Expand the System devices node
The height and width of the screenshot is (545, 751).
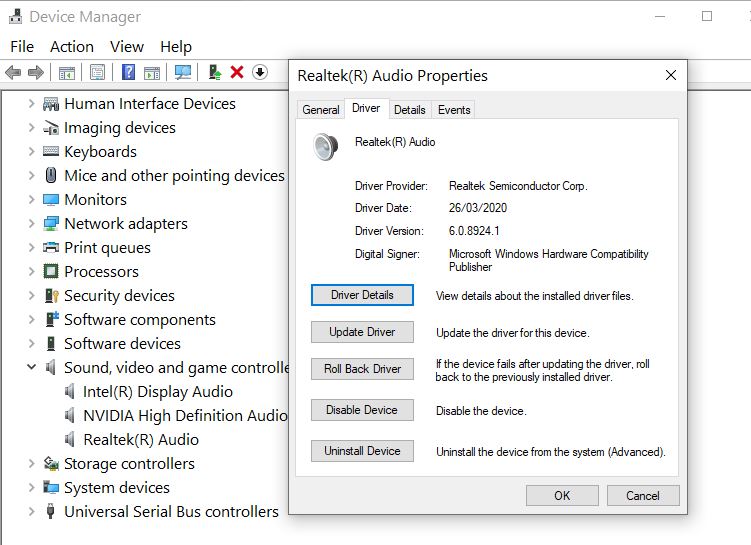31,487
